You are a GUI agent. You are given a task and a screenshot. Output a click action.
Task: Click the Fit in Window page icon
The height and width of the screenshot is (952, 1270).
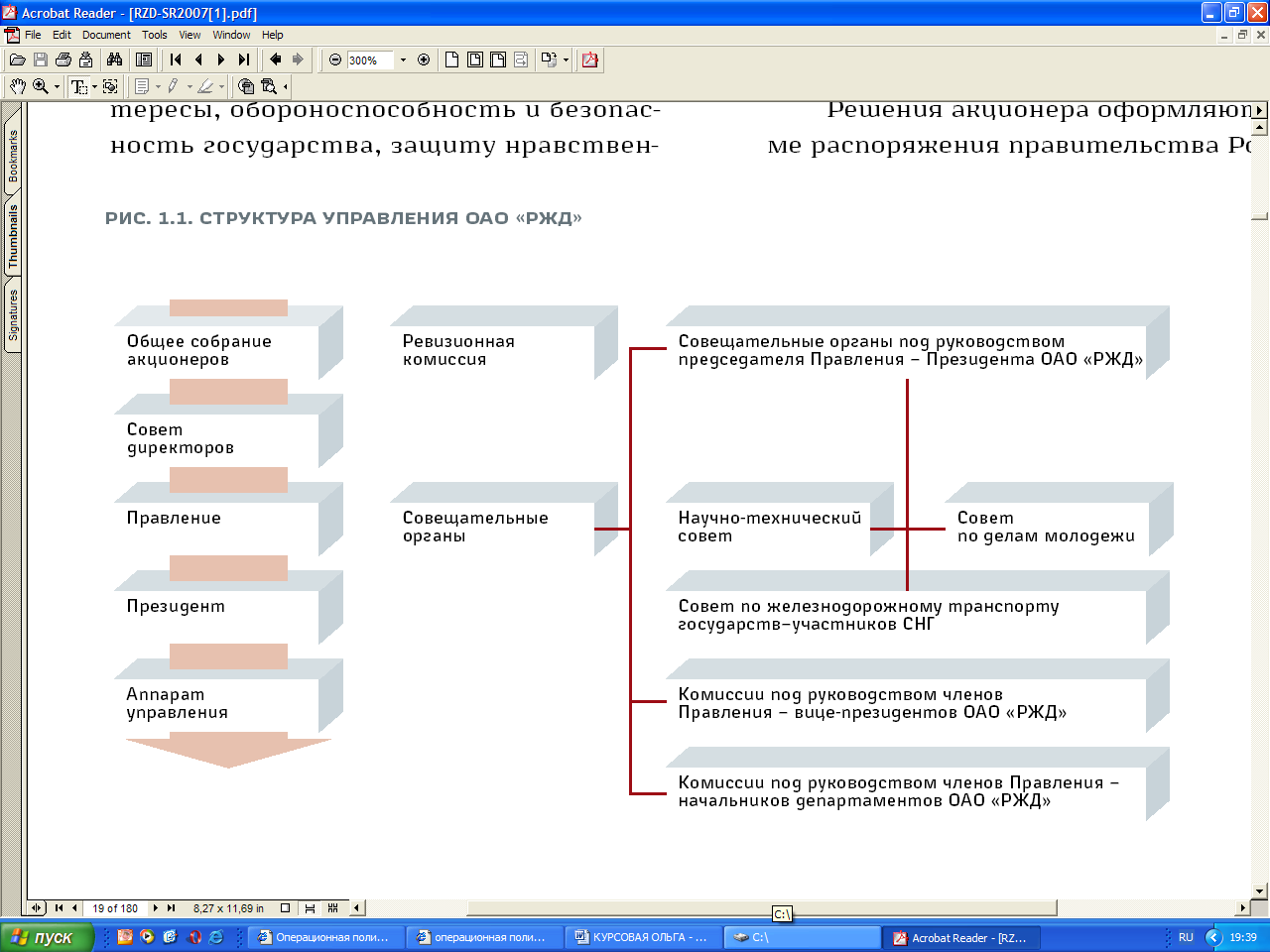point(475,60)
